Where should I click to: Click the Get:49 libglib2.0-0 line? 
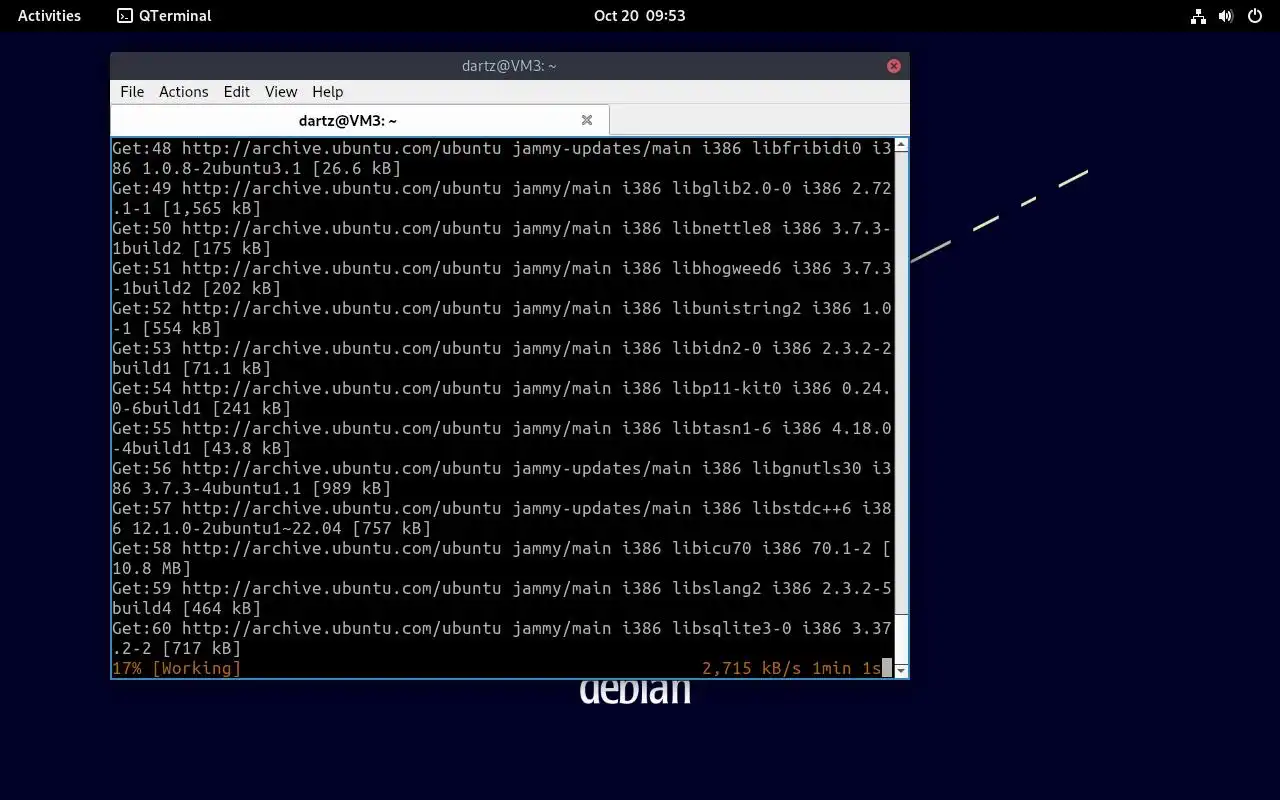coord(501,198)
